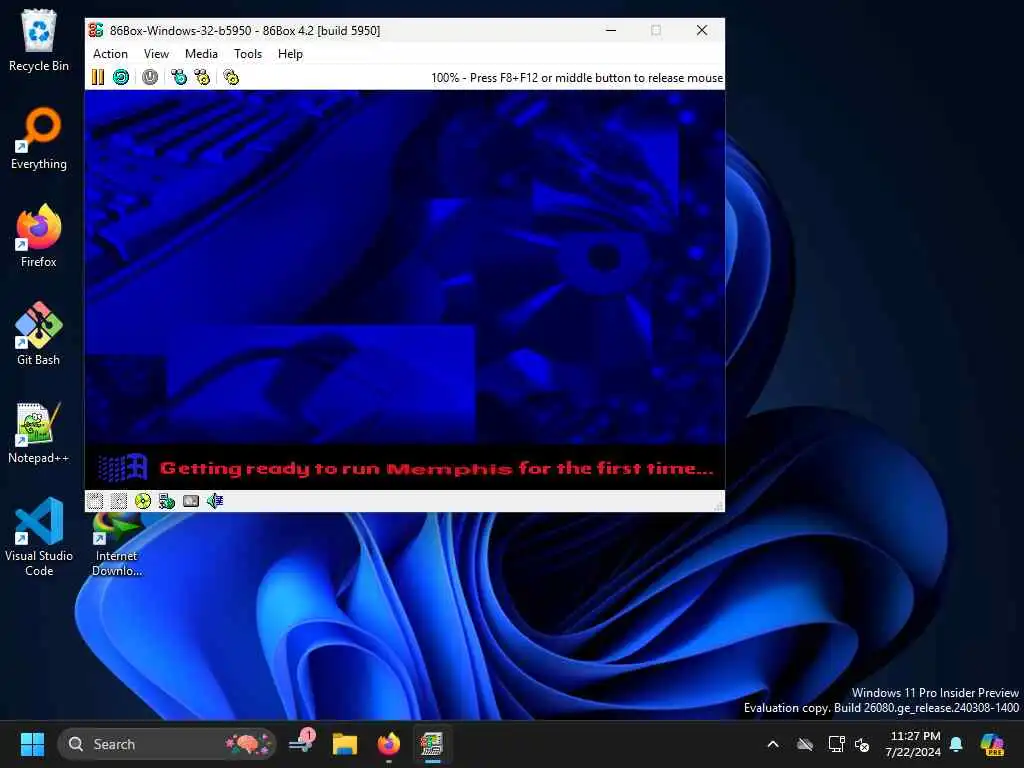Open Firefox from the taskbar
This screenshot has height=768, width=1024.
[x=389, y=744]
